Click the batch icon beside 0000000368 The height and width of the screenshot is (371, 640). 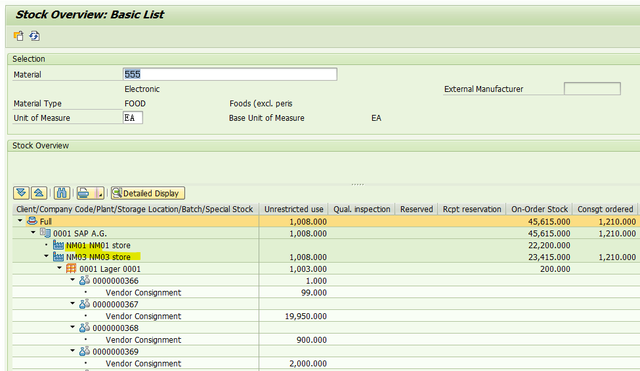84,328
